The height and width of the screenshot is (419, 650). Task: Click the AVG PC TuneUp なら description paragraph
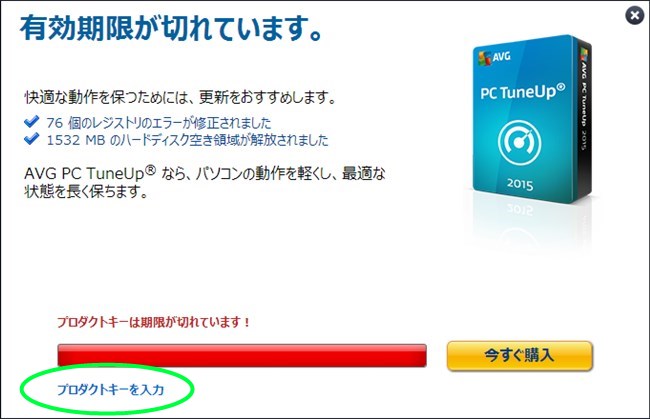click(x=205, y=182)
